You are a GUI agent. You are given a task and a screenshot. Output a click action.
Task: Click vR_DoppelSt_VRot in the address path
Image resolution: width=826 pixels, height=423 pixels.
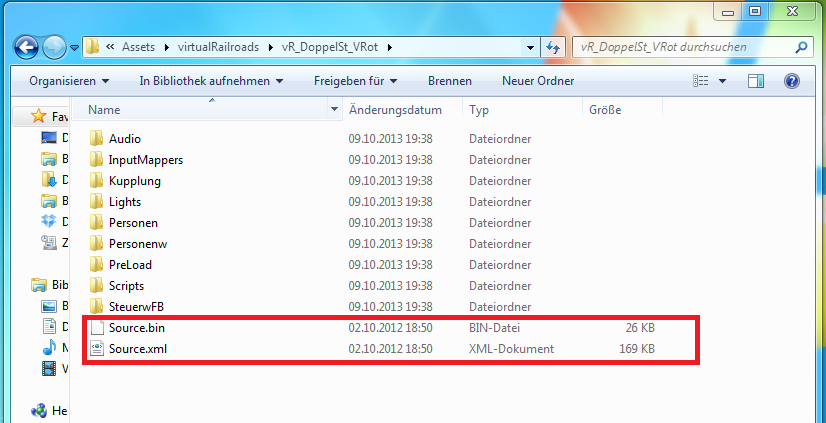pyautogui.click(x=330, y=47)
